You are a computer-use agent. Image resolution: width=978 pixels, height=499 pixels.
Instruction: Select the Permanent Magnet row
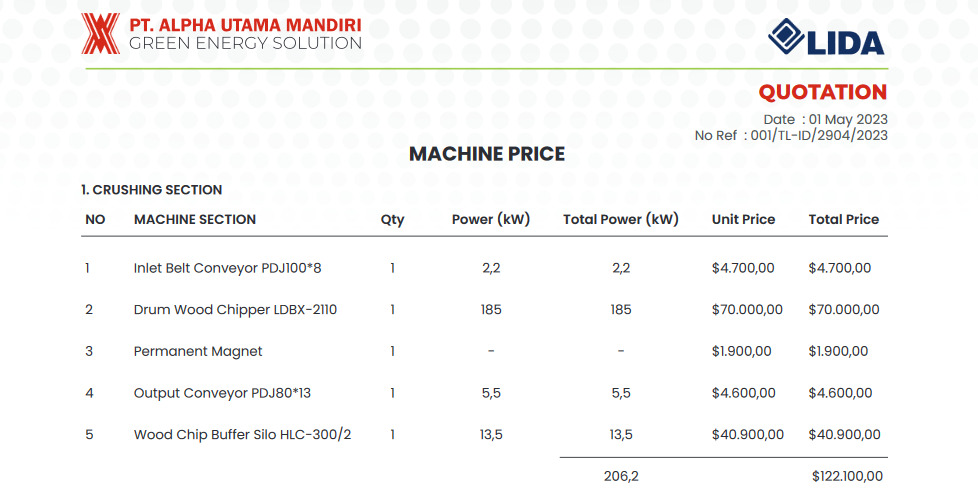[484, 351]
